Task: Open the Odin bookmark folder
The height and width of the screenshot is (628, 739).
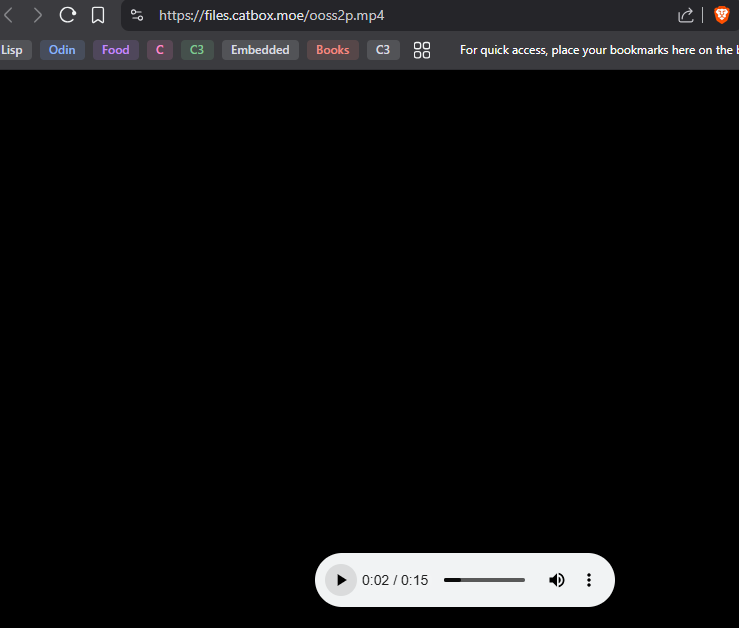Action: 62,50
